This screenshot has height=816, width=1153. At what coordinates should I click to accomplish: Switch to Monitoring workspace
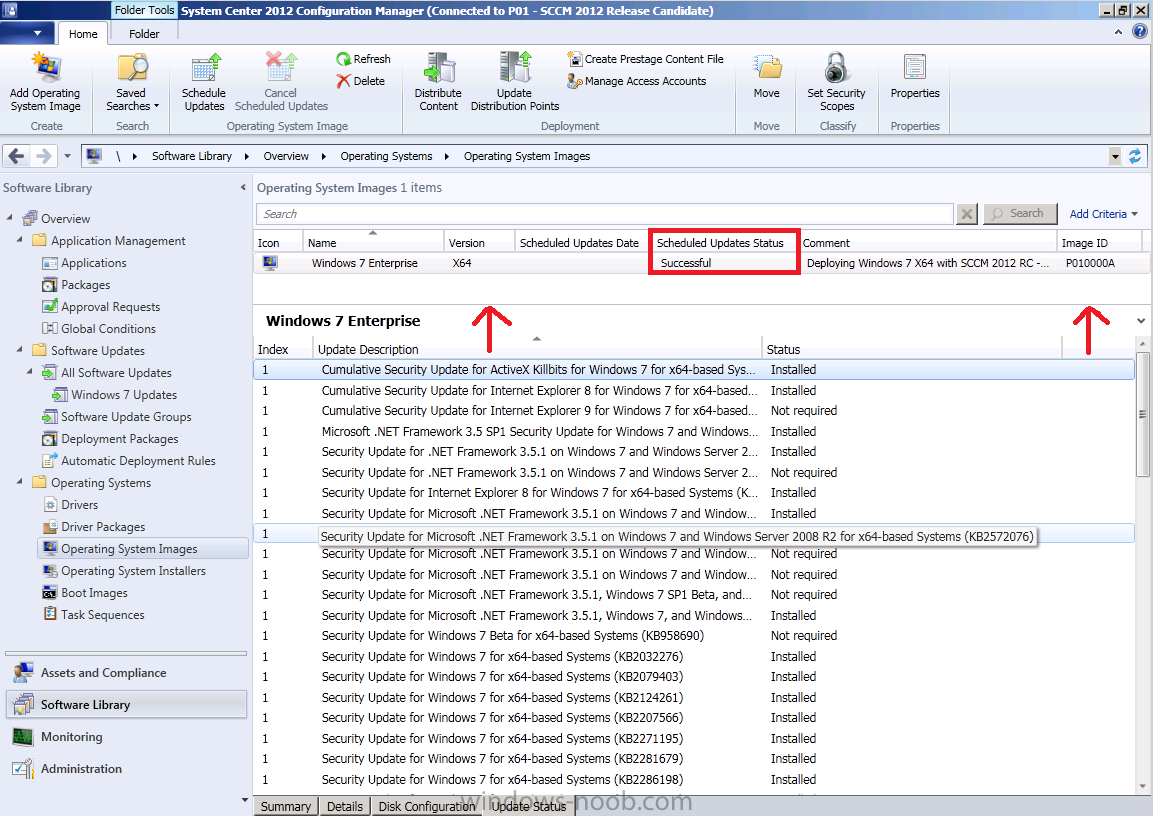click(126, 737)
